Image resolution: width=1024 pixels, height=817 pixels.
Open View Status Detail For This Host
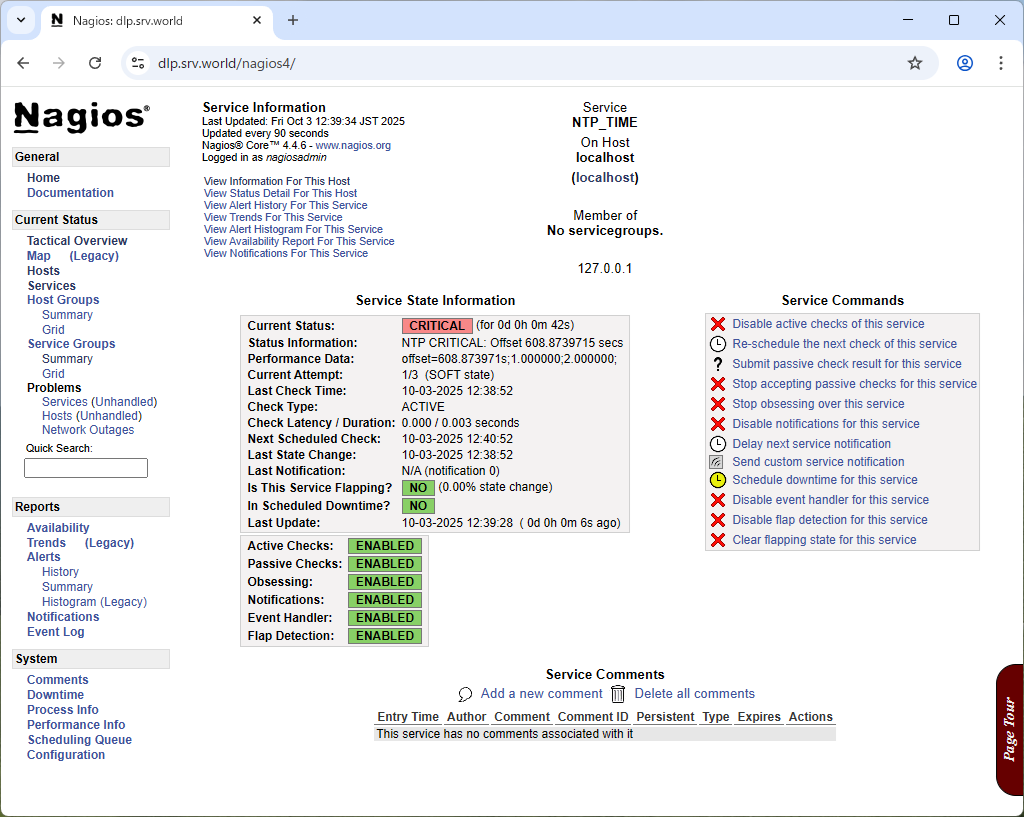280,193
